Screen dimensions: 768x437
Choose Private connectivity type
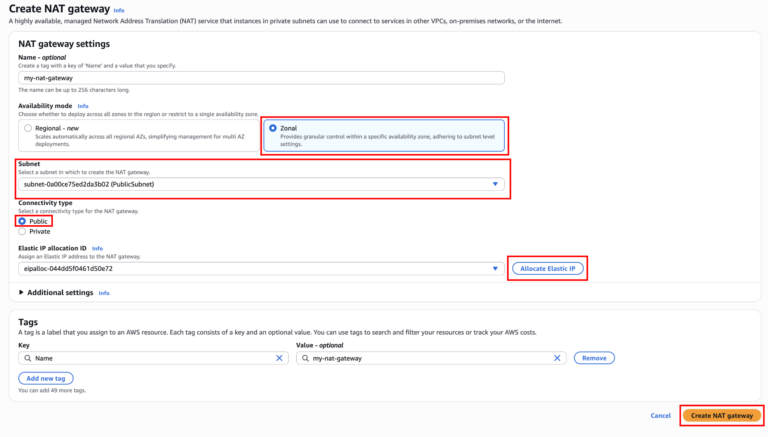coord(22,231)
